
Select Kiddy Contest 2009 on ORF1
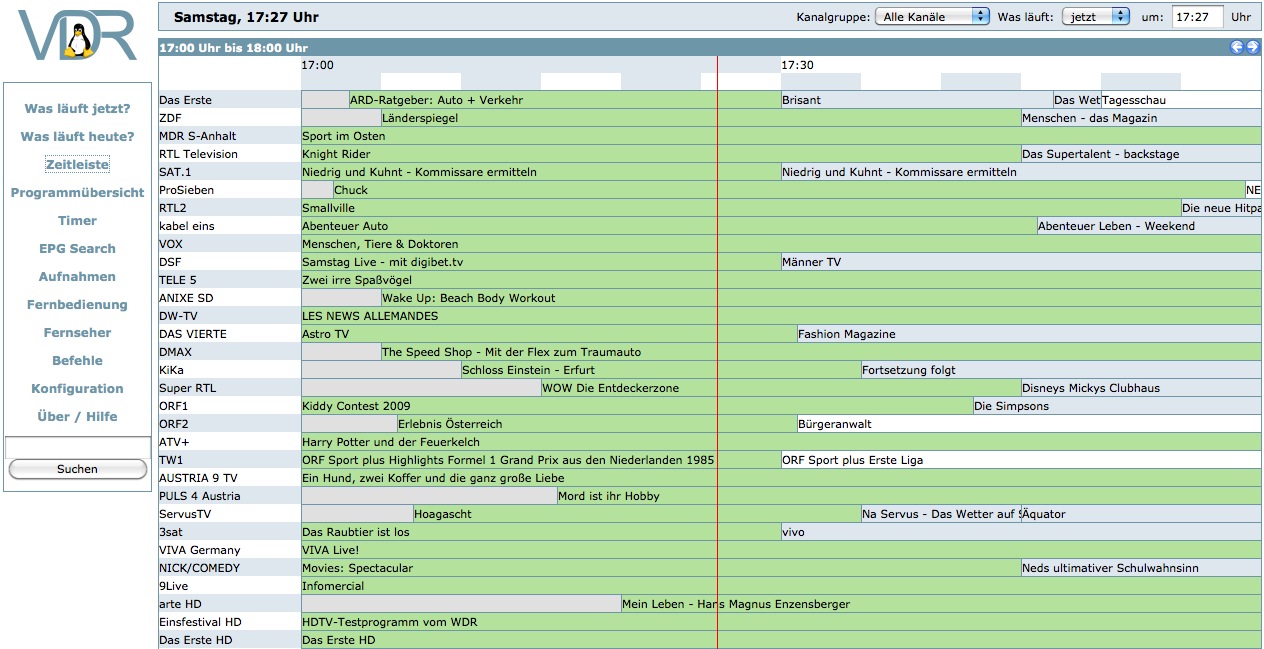(x=637, y=406)
